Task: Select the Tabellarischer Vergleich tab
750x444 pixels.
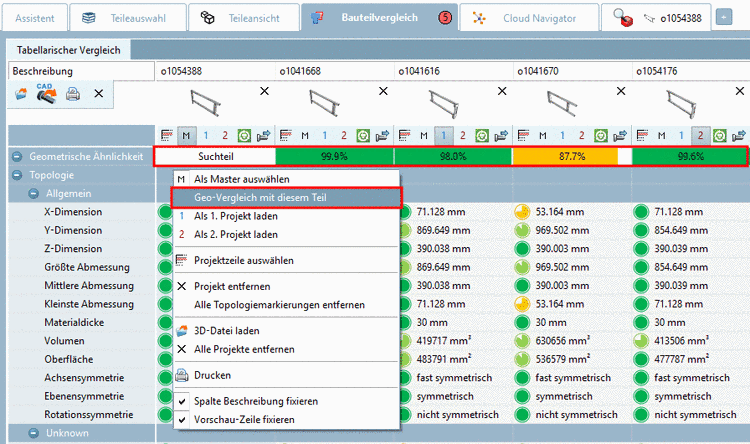Action: coord(68,50)
